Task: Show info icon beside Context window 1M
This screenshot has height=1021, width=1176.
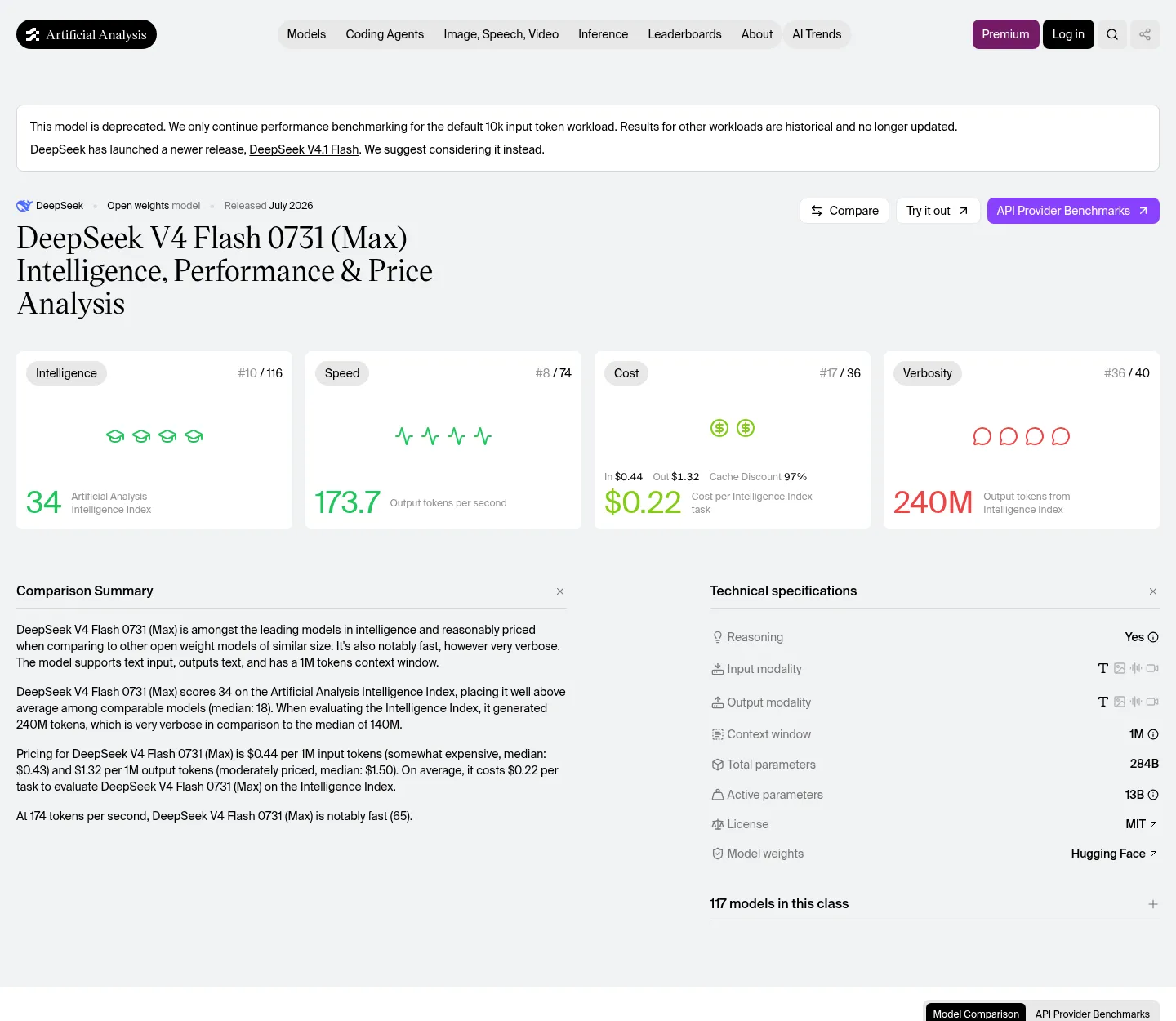Action: [x=1153, y=734]
